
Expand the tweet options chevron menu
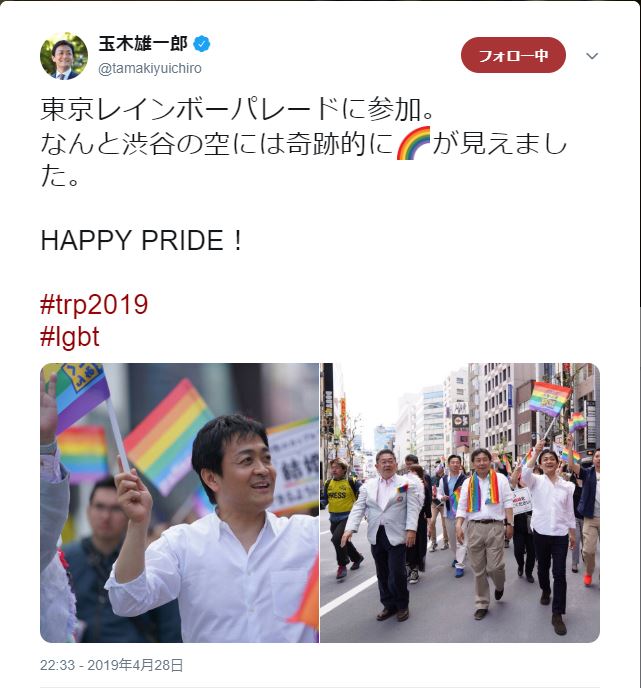tap(592, 56)
